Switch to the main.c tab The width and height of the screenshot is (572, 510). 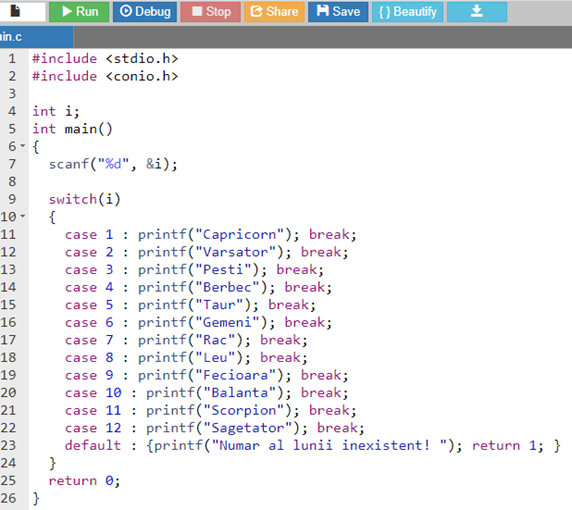coord(36,37)
